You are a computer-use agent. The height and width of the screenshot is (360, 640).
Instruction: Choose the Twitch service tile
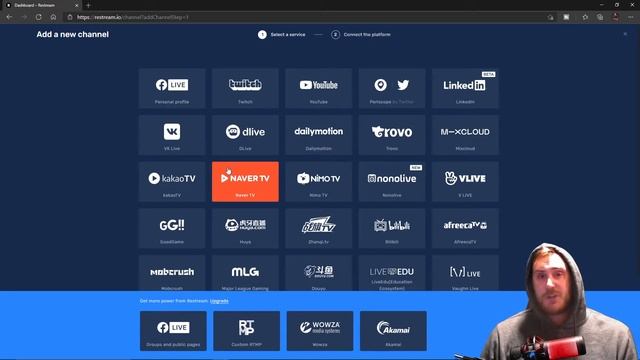coord(245,89)
